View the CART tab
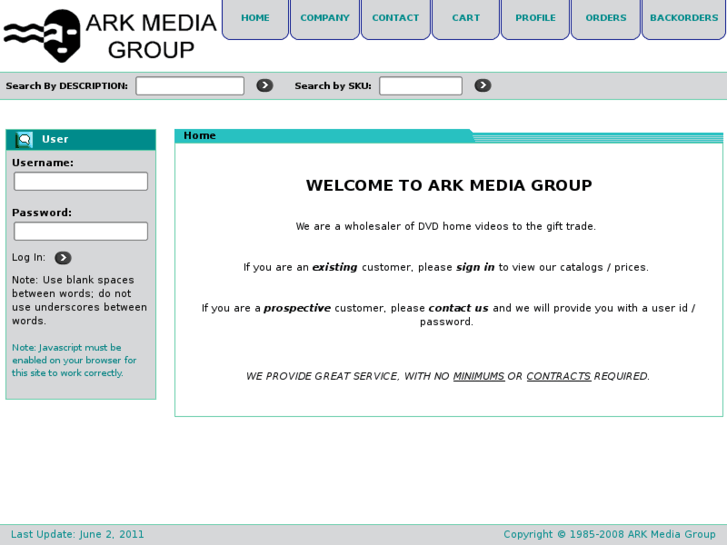Image resolution: width=727 pixels, height=545 pixels. coord(466,19)
